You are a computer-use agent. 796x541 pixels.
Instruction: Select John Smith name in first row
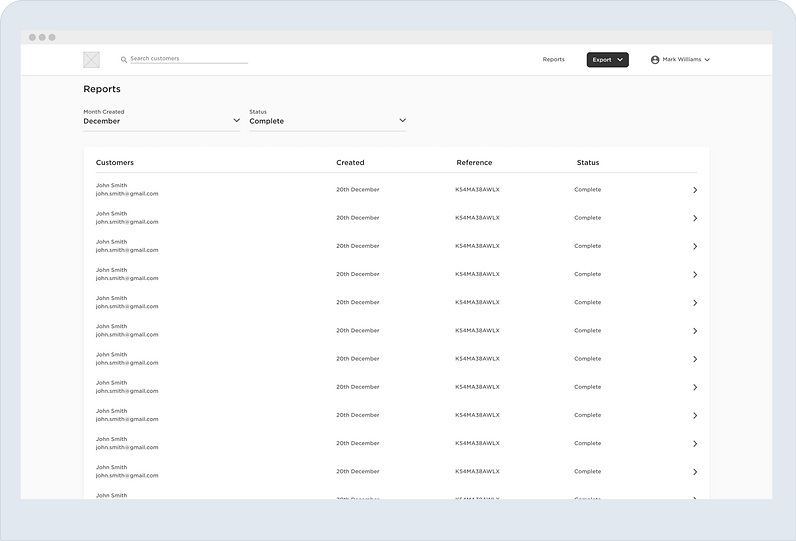pyautogui.click(x=112, y=185)
